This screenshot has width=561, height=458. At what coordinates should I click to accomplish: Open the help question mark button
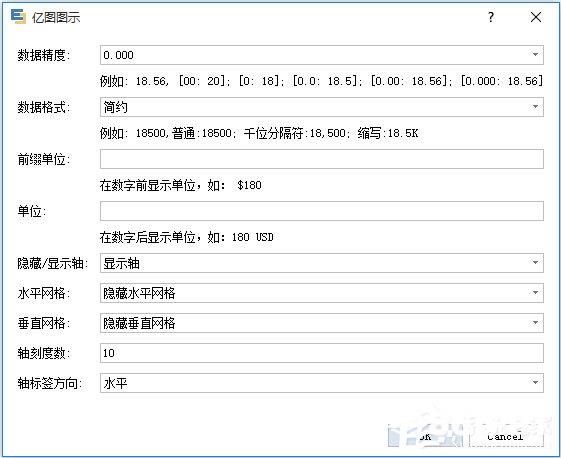491,17
